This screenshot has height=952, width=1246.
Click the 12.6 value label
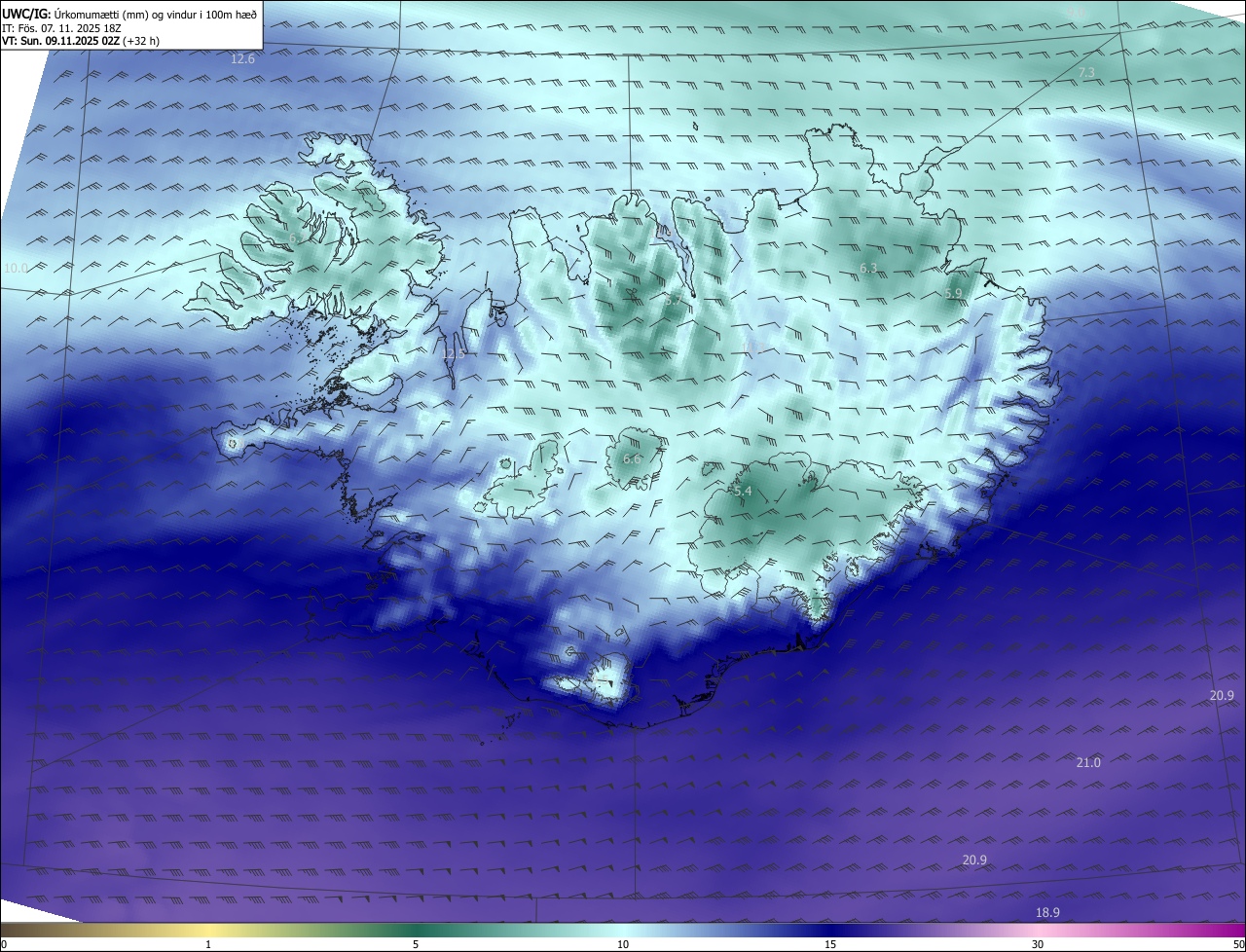[242, 59]
